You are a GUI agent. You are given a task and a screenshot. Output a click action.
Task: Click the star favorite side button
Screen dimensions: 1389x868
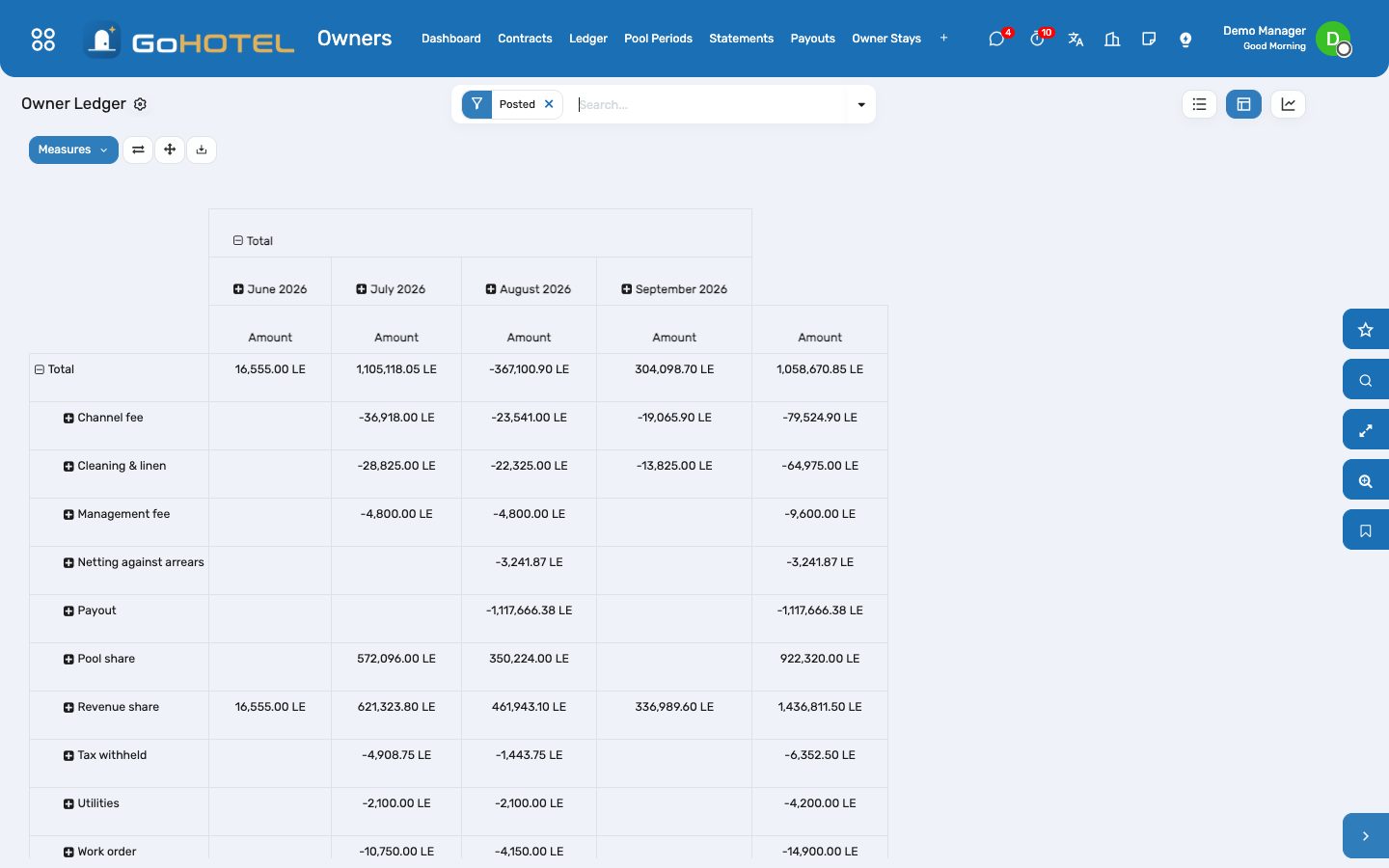[x=1366, y=330]
